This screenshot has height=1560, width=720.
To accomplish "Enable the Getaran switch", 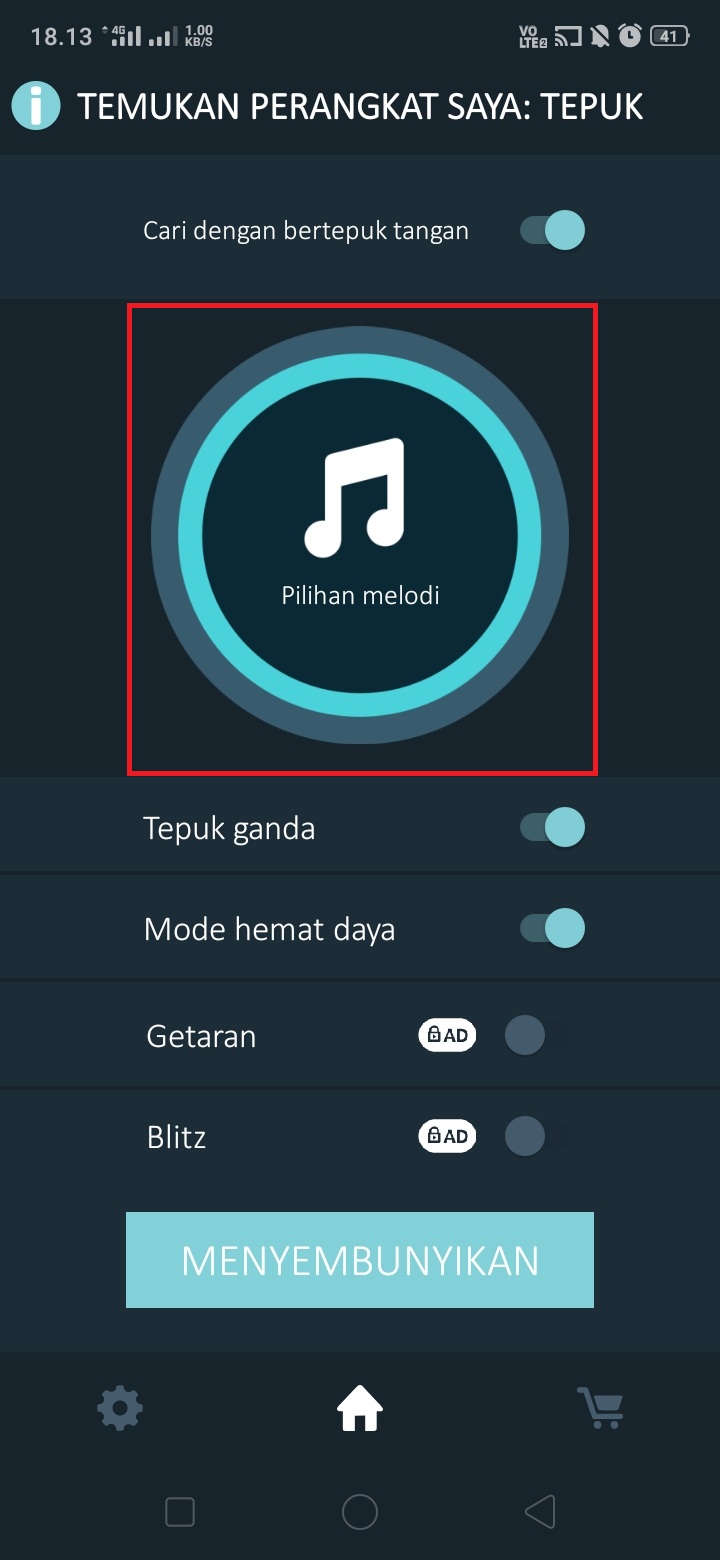I will (534, 1035).
